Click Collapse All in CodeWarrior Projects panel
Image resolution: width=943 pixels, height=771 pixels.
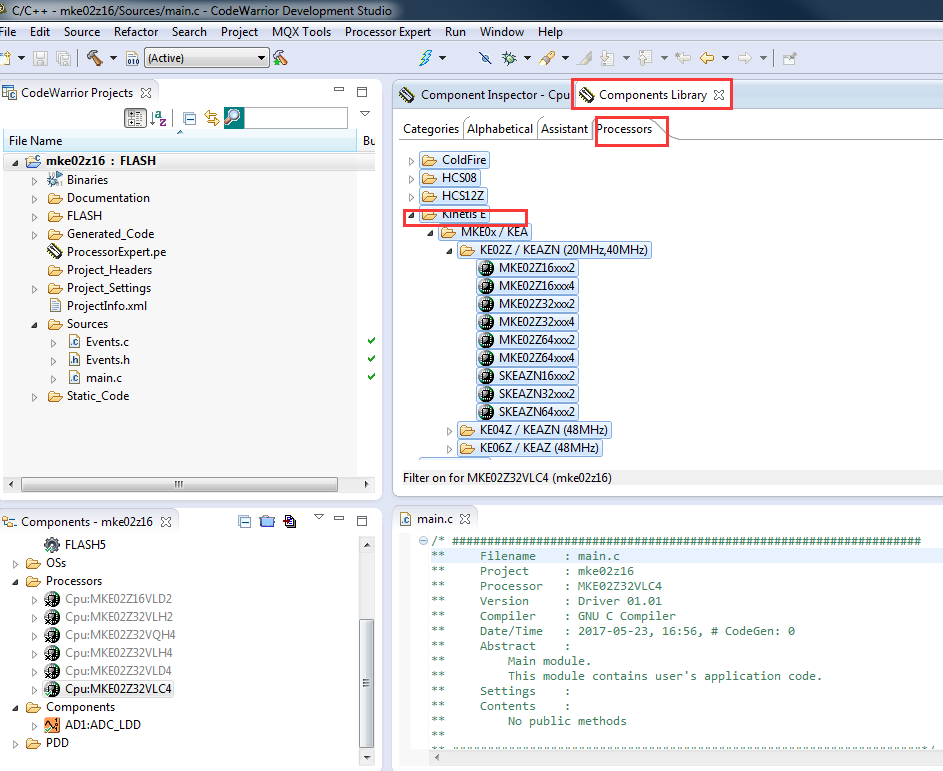pyautogui.click(x=190, y=118)
